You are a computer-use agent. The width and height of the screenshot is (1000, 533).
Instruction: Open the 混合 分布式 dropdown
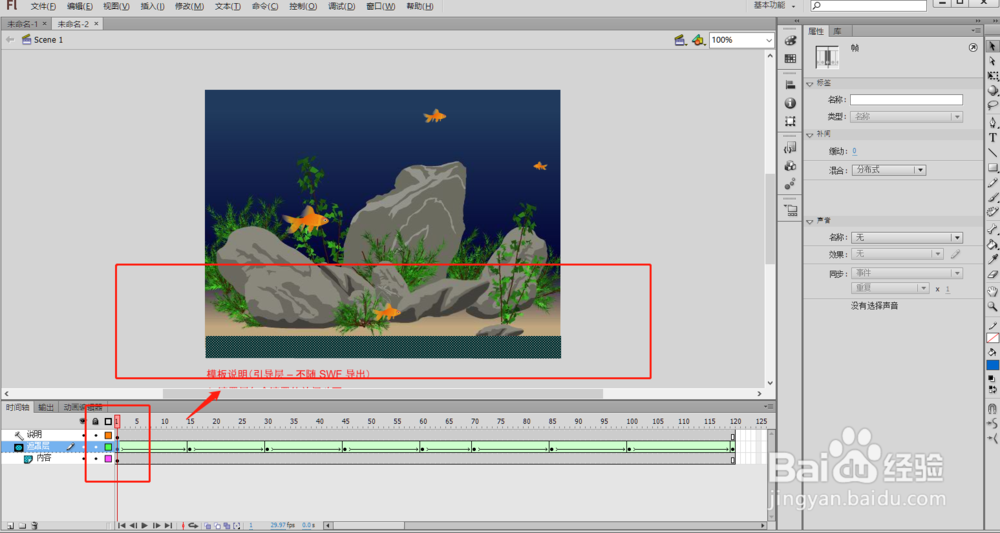click(x=888, y=170)
